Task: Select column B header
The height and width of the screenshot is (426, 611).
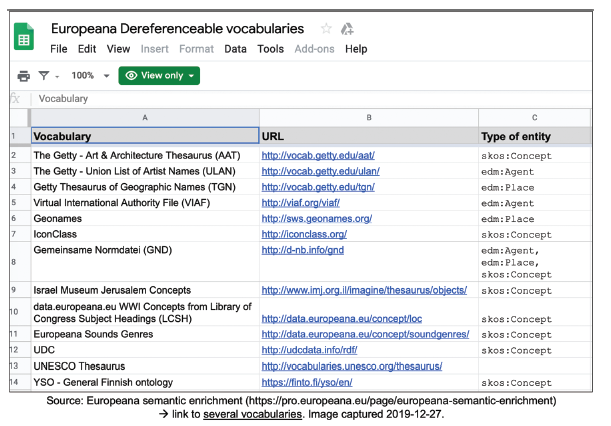Action: tap(369, 117)
